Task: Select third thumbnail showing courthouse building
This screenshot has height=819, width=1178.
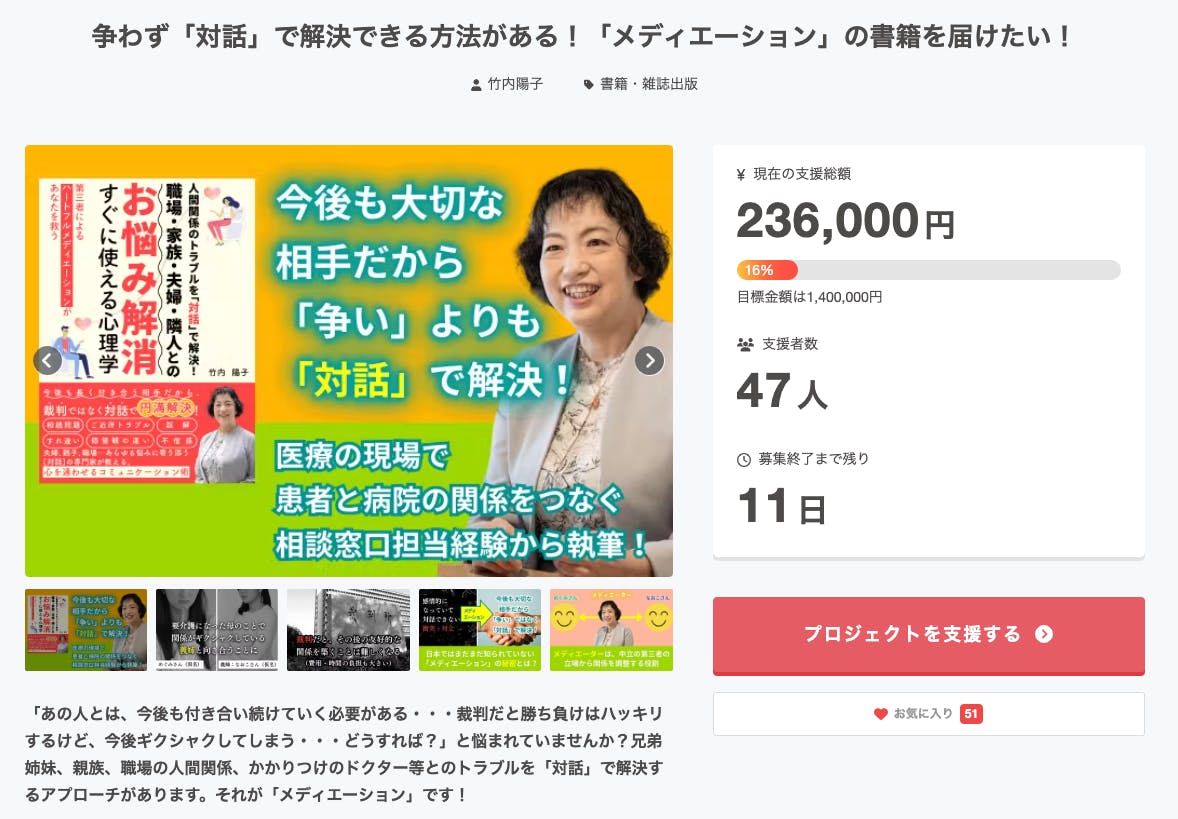Action: pyautogui.click(x=348, y=630)
